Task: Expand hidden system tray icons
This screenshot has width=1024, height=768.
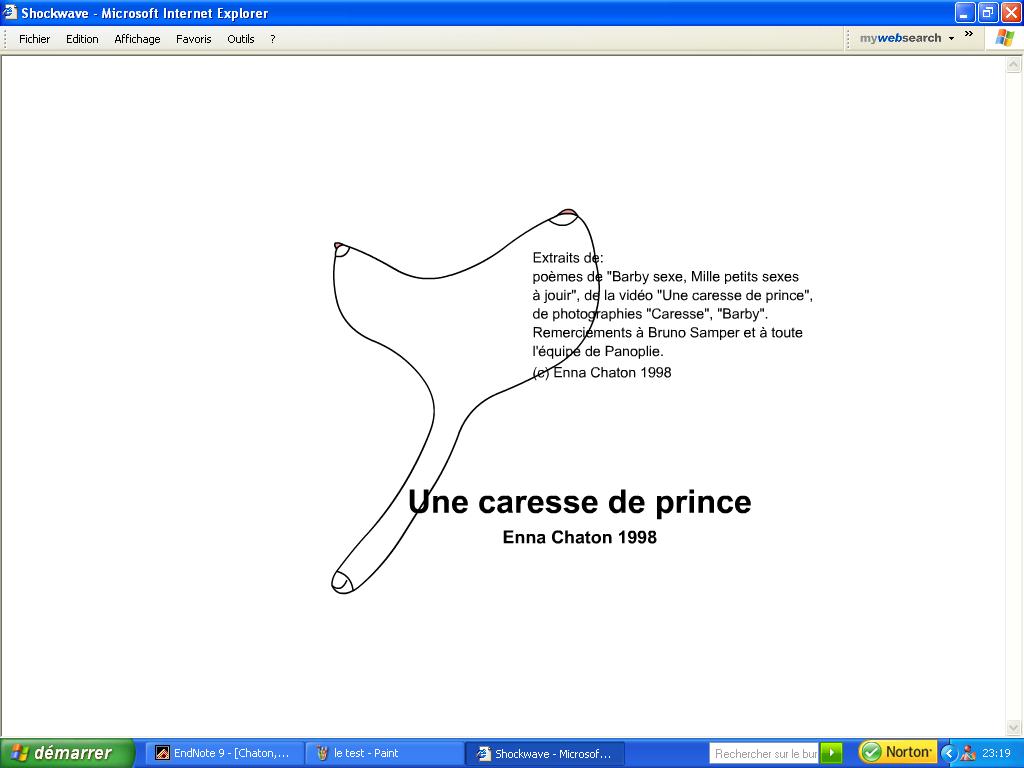Action: pos(949,753)
